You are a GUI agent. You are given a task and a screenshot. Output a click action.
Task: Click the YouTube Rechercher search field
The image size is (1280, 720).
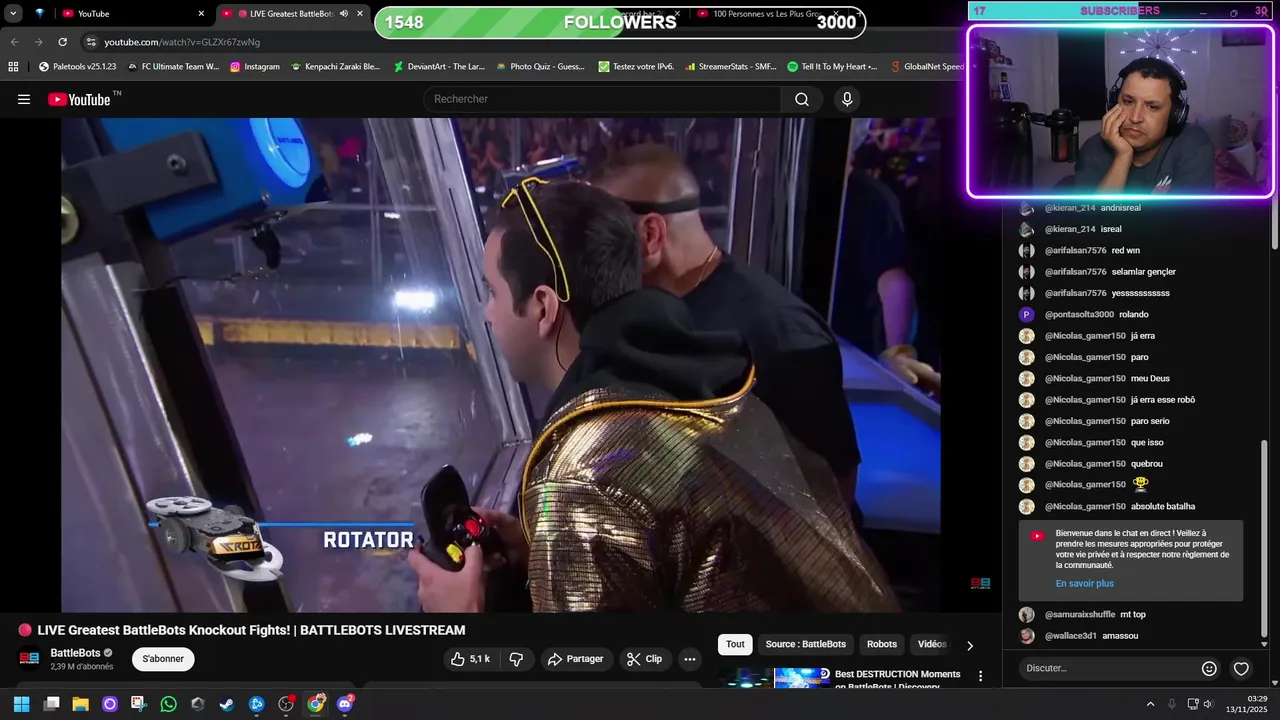(602, 99)
